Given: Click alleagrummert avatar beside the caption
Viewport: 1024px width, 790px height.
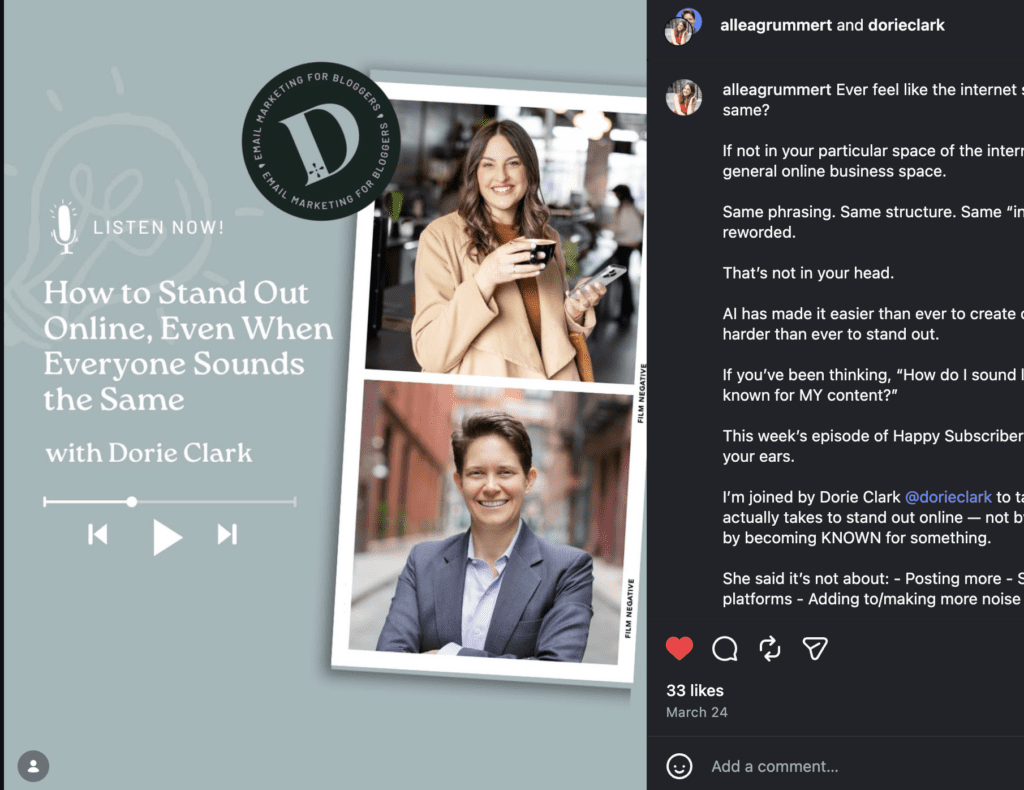Looking at the screenshot, I should pos(684,98).
